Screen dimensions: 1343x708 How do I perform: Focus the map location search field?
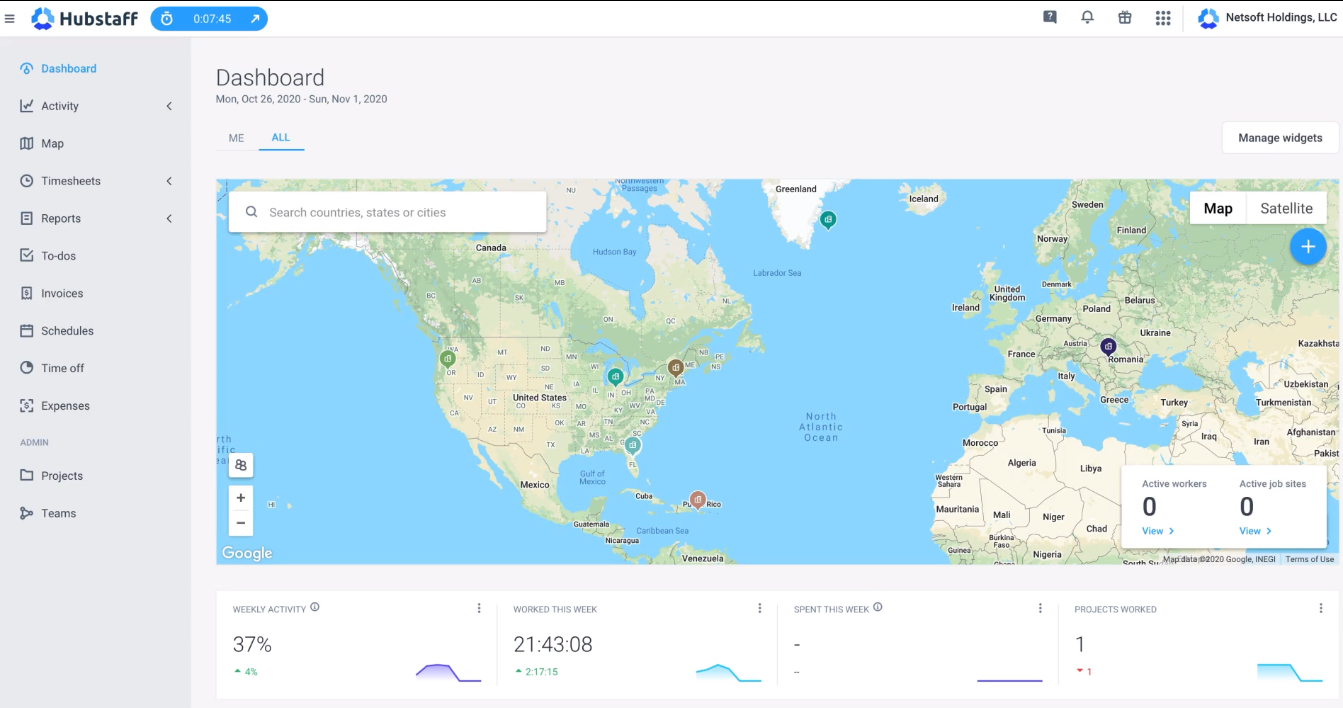pyautogui.click(x=387, y=212)
